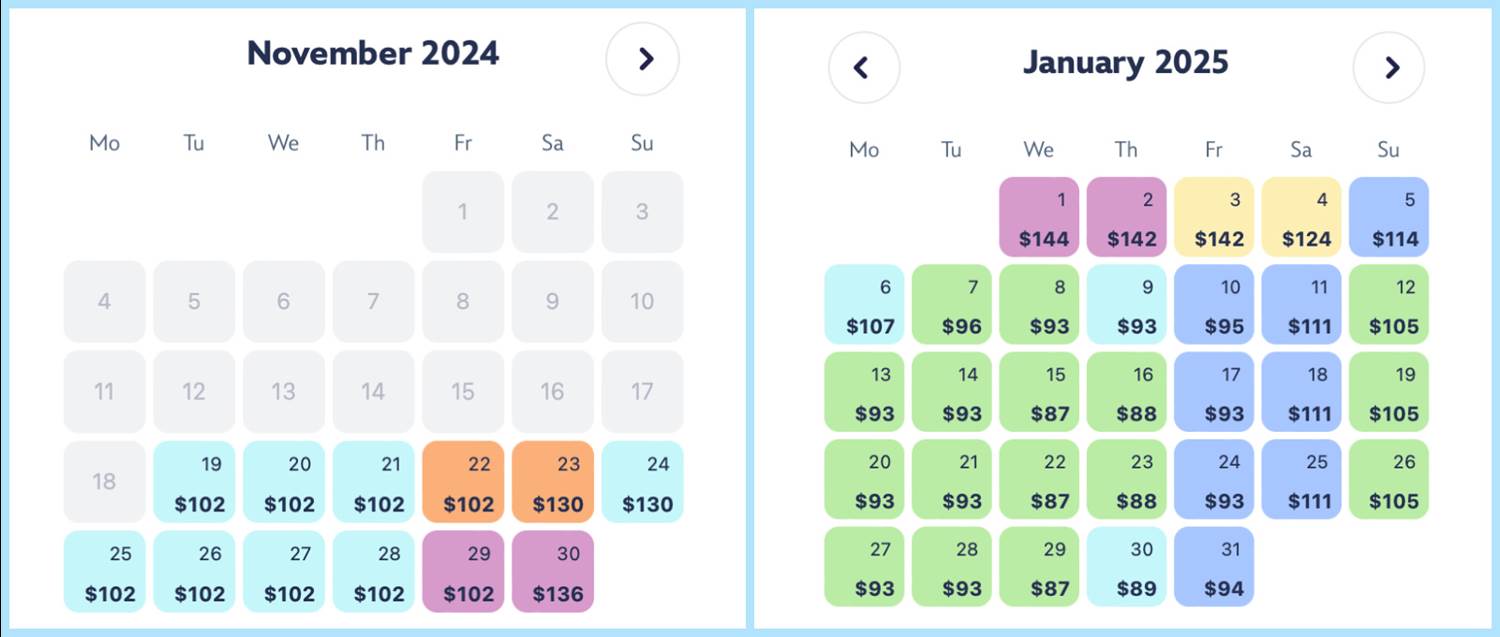Choose January 30 at $89
Image resolution: width=1500 pixels, height=637 pixels.
coord(1126,567)
